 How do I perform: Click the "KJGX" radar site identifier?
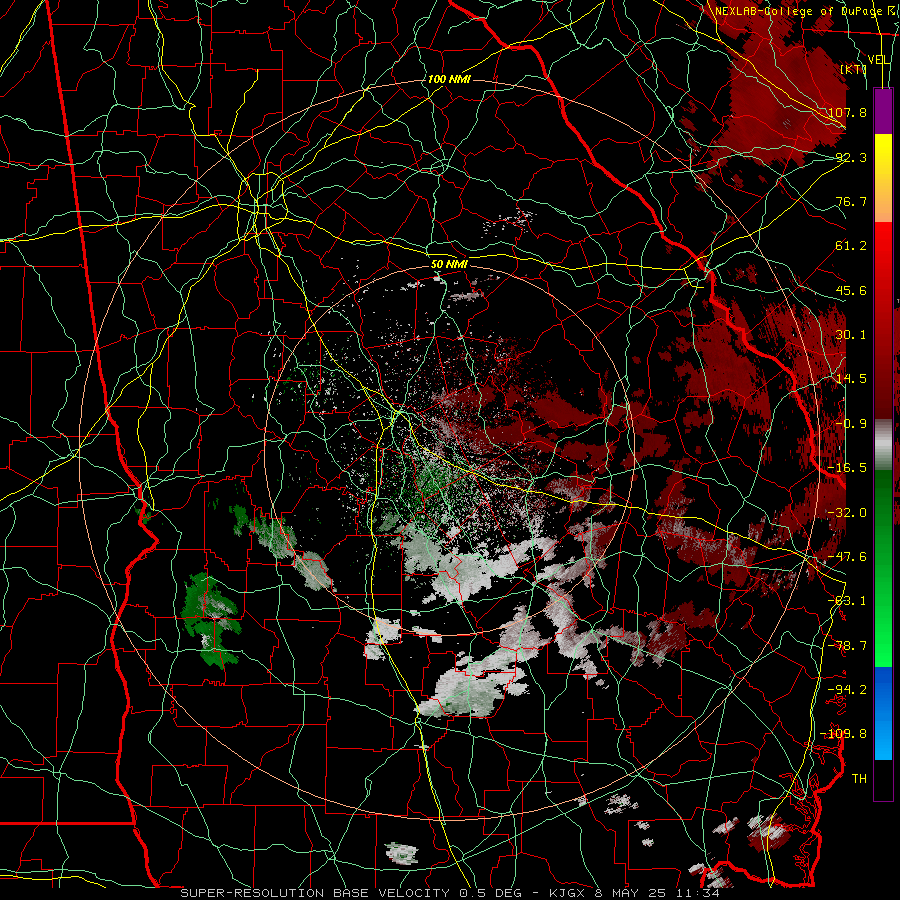click(567, 893)
